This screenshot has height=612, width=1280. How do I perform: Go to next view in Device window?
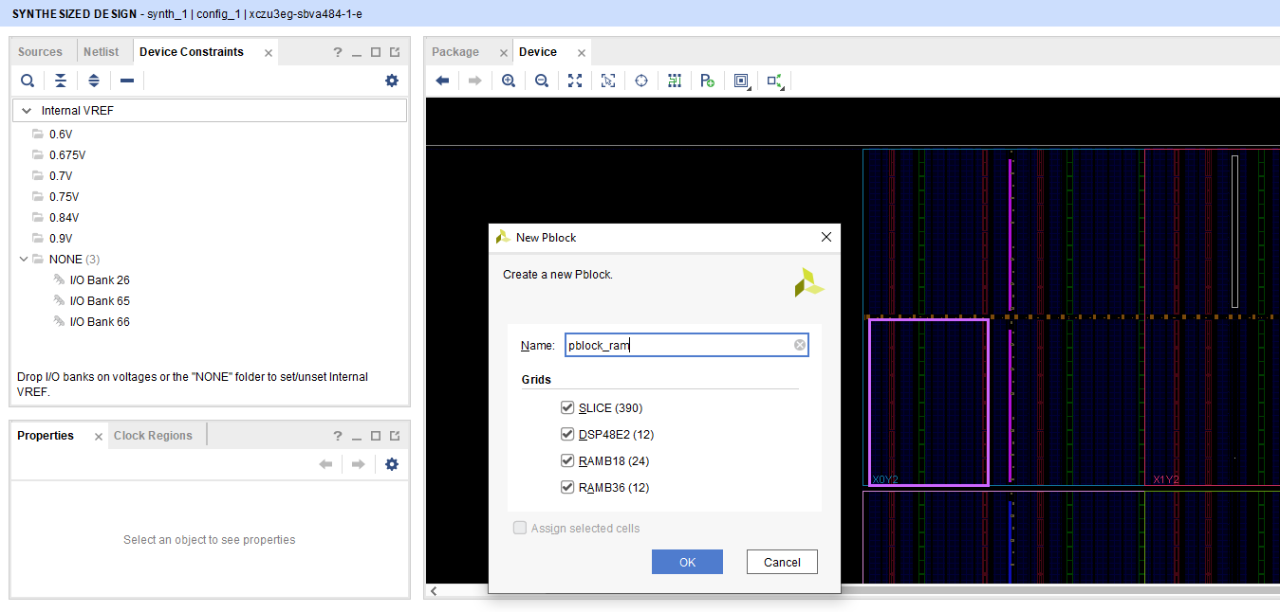pos(475,81)
